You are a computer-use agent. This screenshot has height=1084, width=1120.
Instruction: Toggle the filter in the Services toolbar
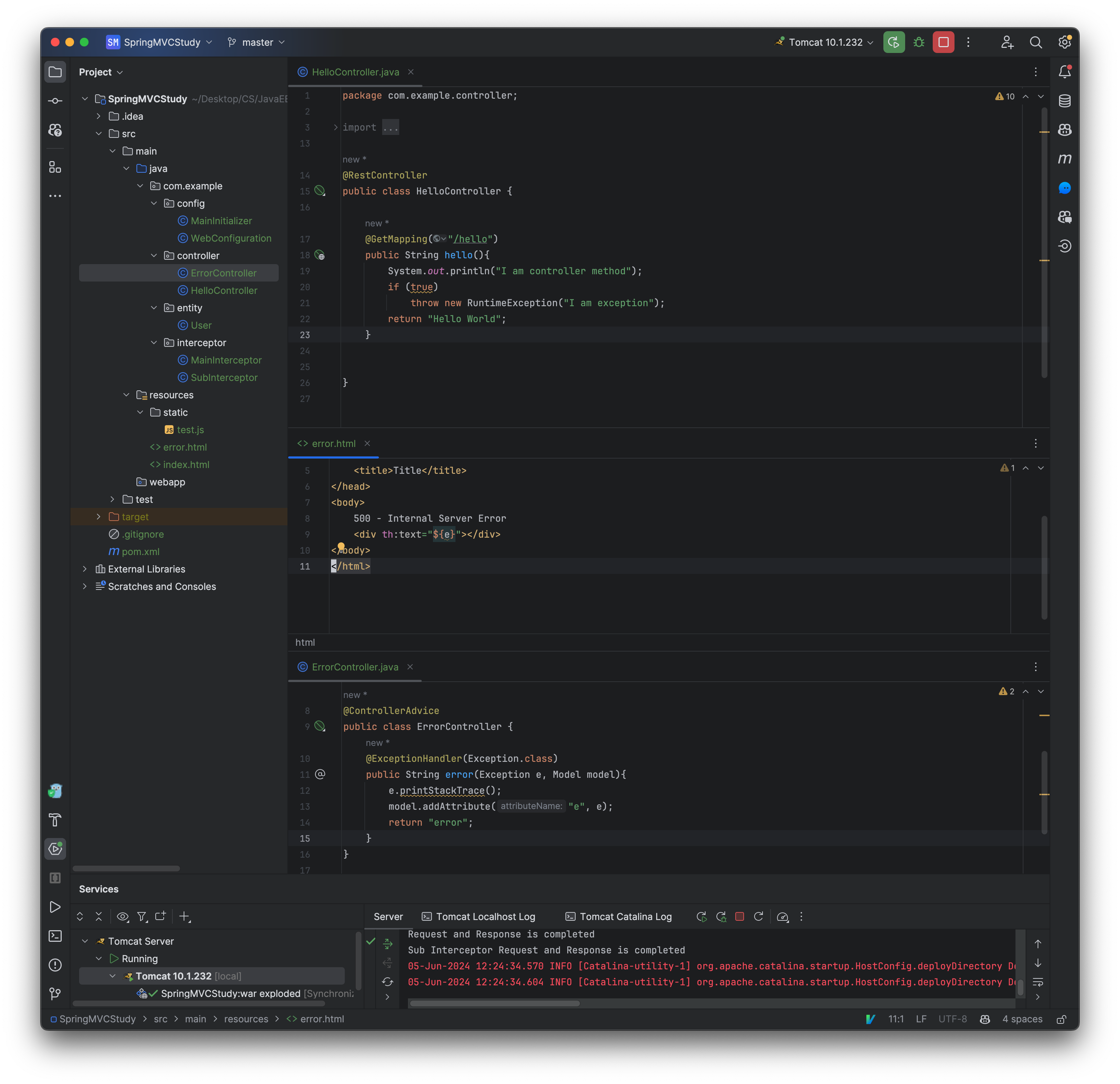pos(142,917)
